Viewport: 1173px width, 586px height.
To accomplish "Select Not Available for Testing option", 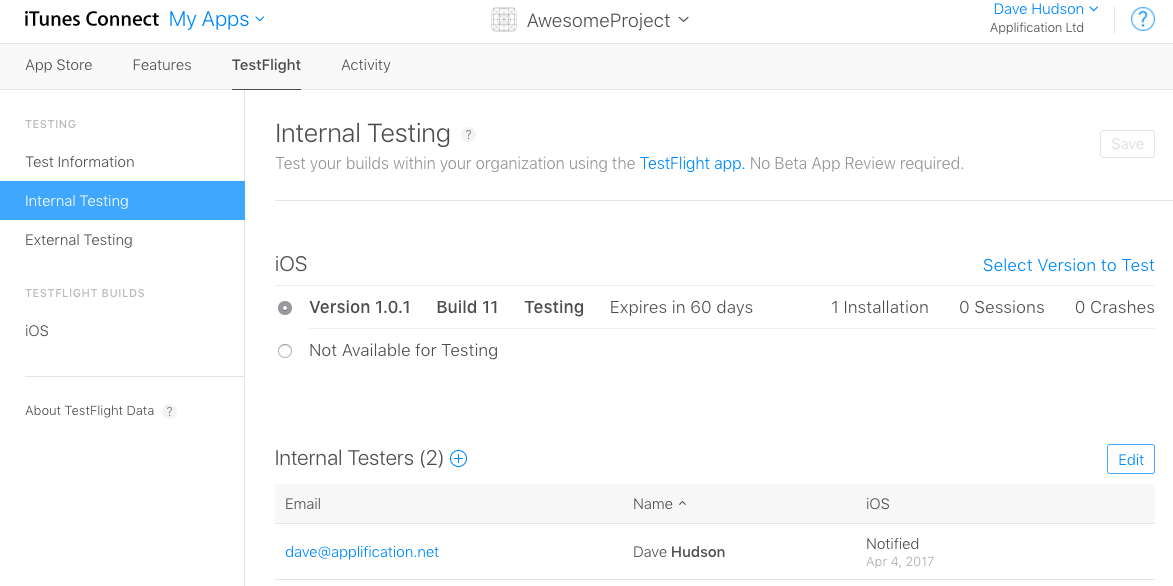I will pos(285,351).
